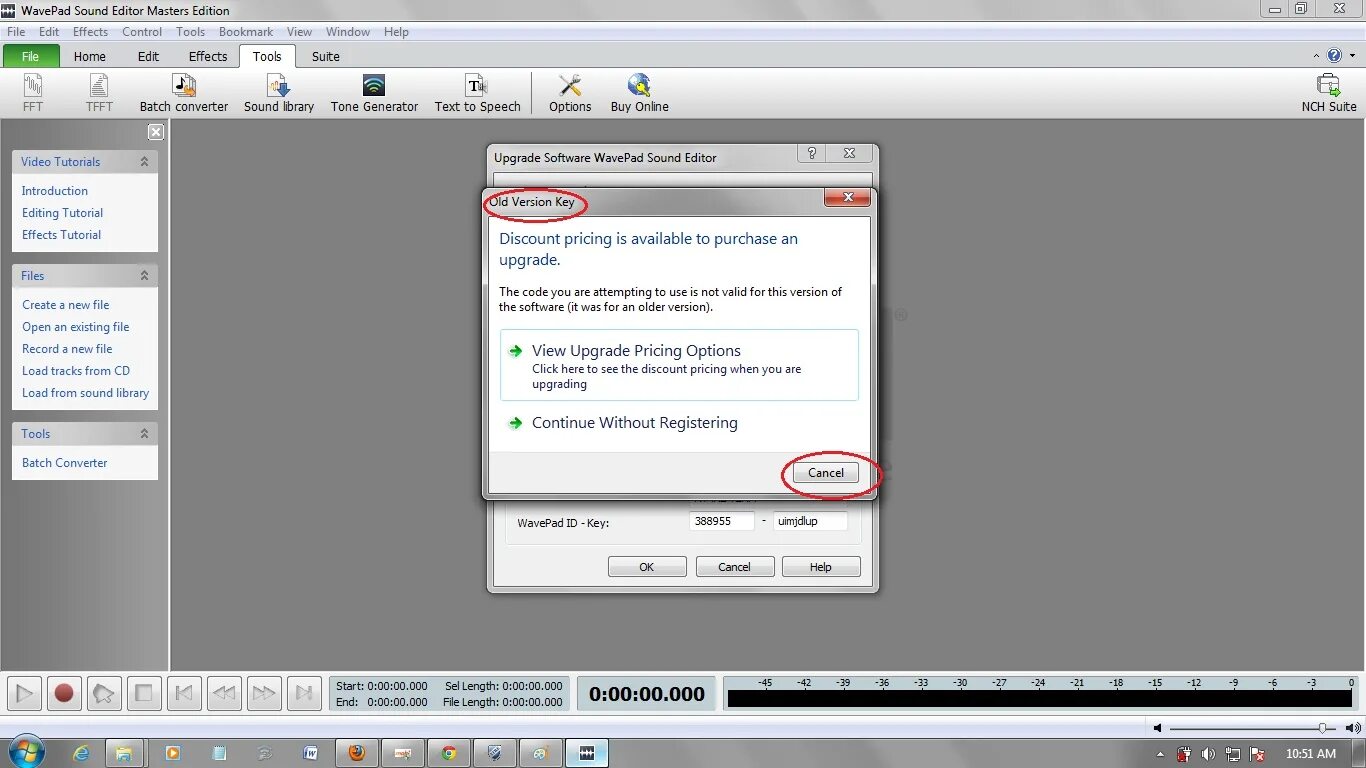1366x768 pixels.
Task: Click Cancel in Upgrade Software dialog
Action: point(734,567)
